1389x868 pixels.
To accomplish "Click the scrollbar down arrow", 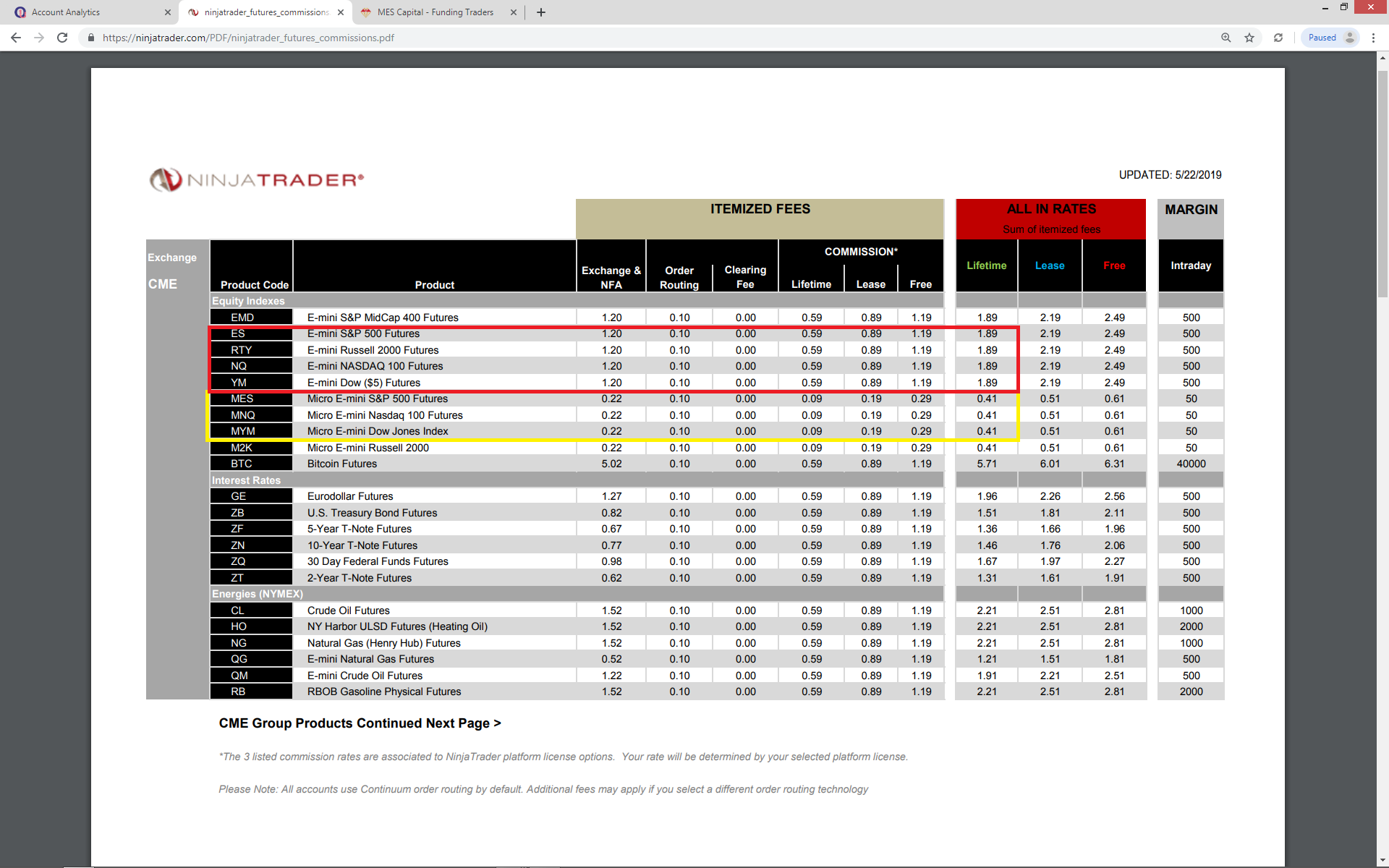I will coord(1383,861).
